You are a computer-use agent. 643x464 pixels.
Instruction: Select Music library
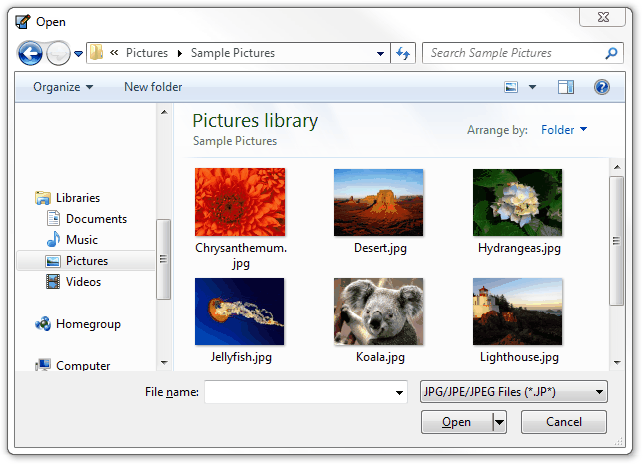click(x=82, y=240)
